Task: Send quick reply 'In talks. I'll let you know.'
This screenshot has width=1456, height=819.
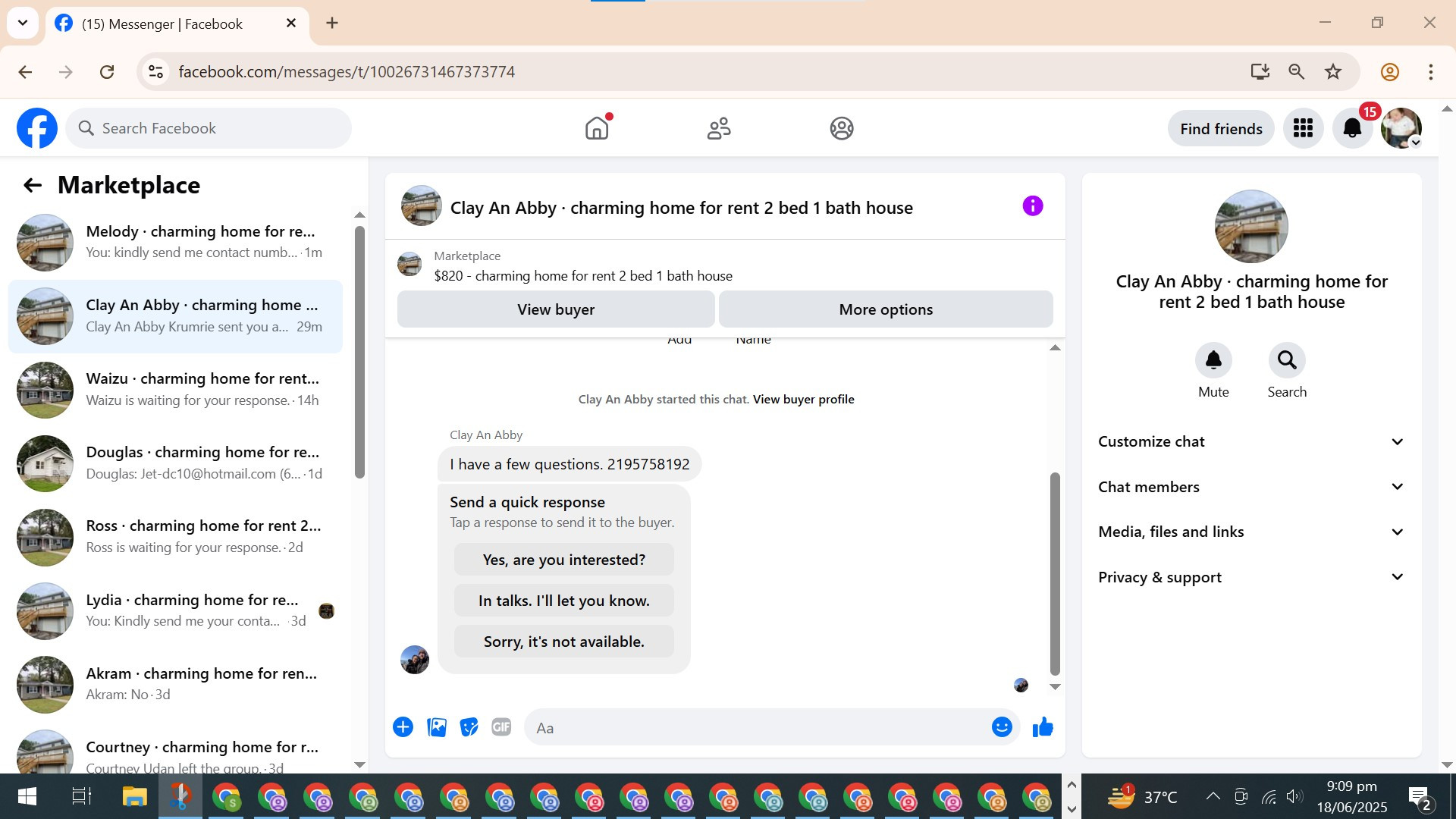Action: tap(563, 601)
